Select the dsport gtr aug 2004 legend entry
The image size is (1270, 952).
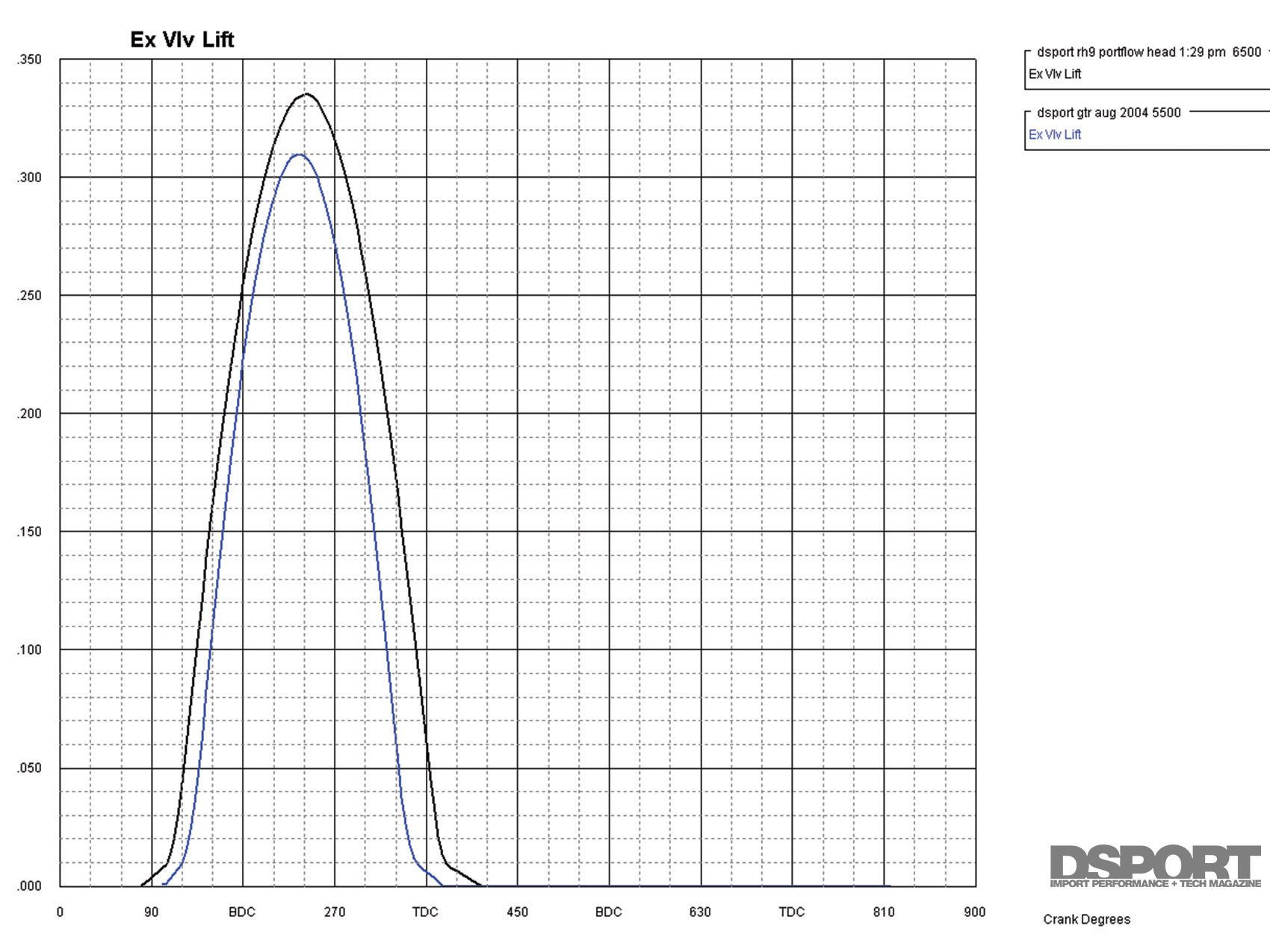1109,113
